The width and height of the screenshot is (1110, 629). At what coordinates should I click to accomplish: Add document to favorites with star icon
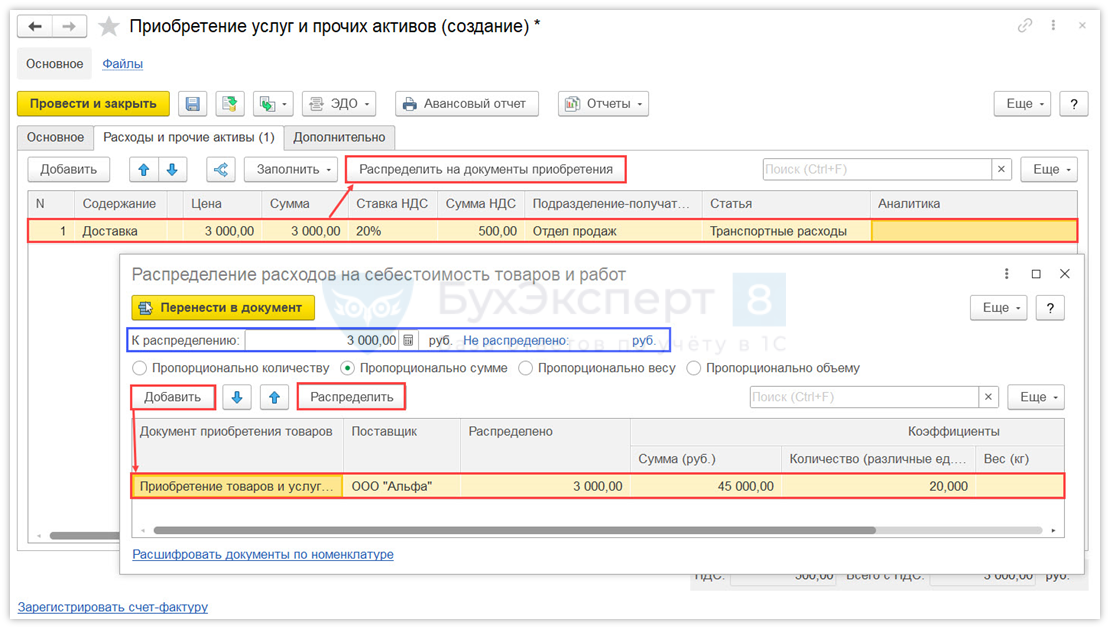pos(108,27)
